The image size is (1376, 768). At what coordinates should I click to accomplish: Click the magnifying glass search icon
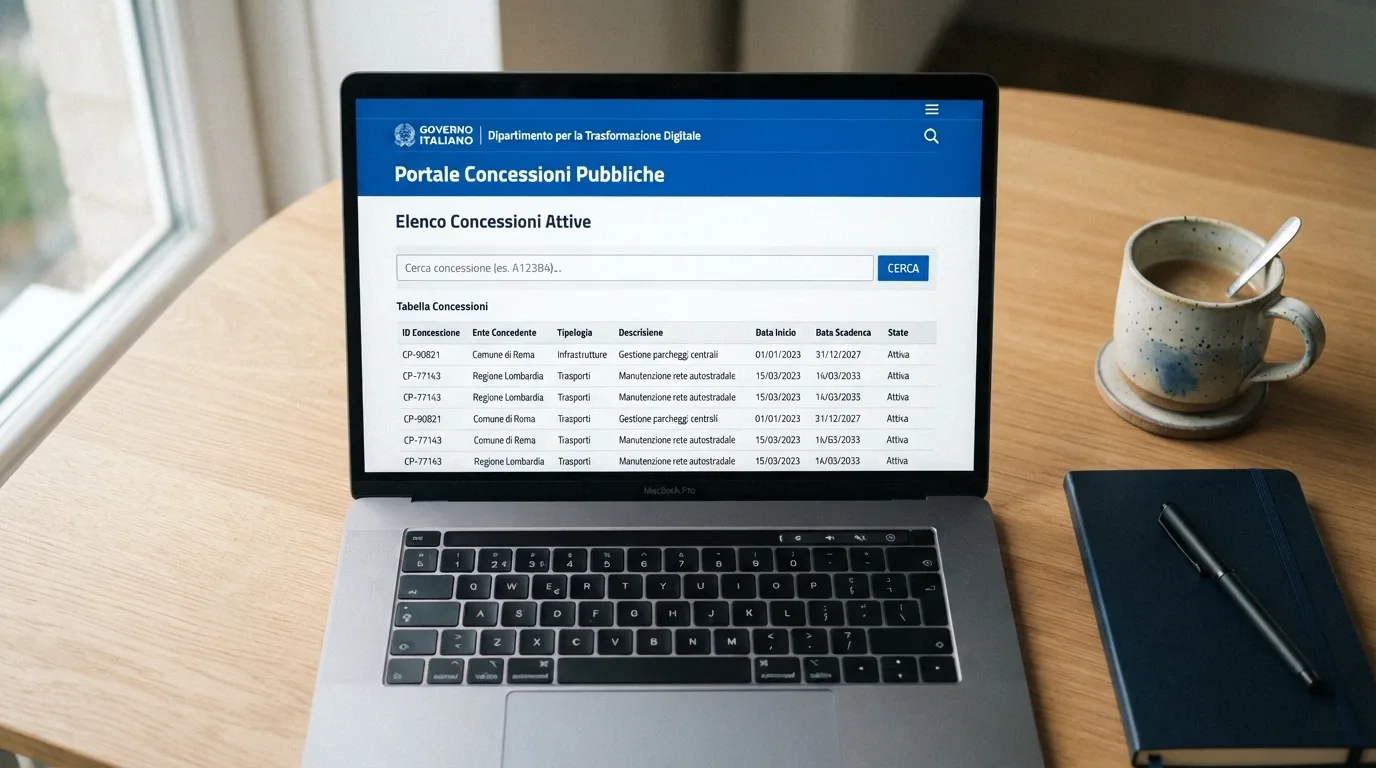tap(931, 136)
